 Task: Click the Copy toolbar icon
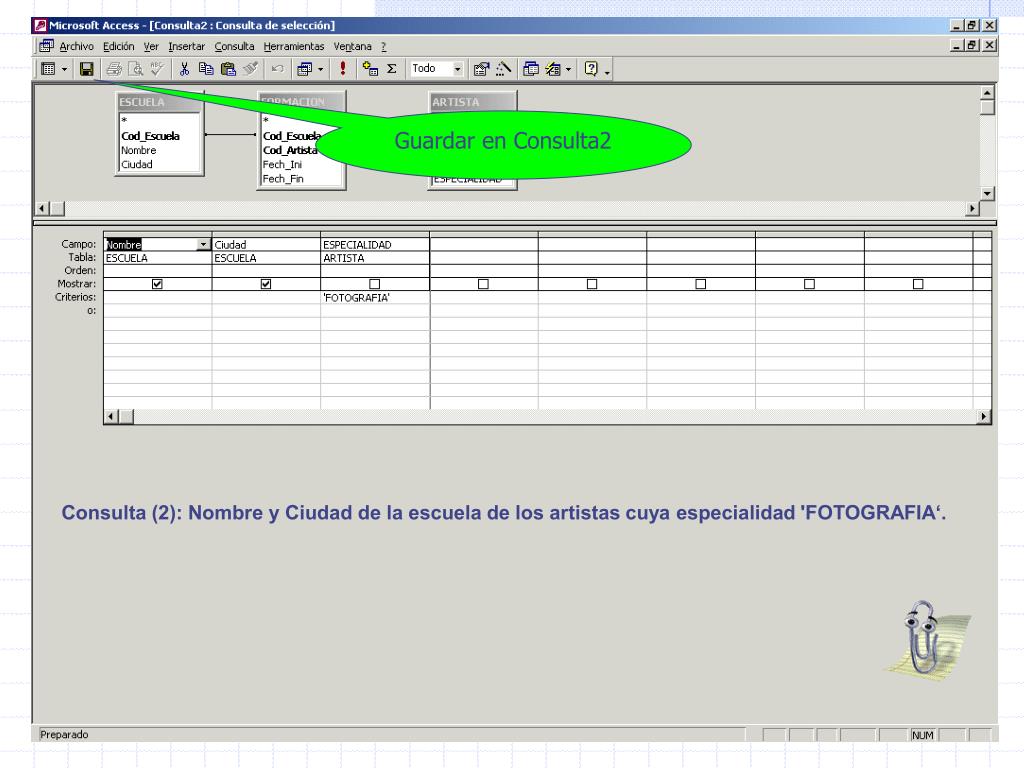[x=206, y=69]
